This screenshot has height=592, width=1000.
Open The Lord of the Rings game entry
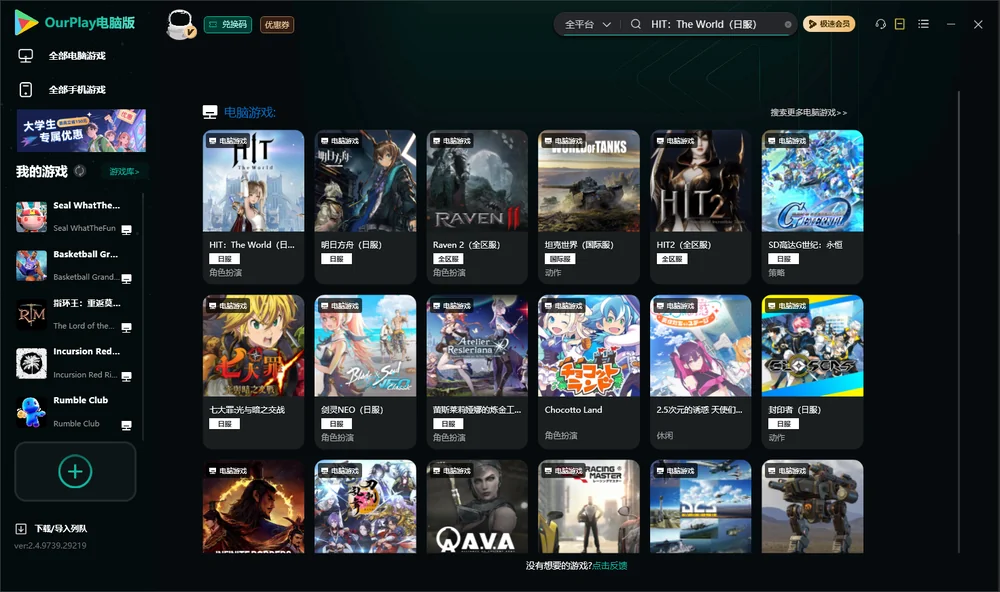pyautogui.click(x=75, y=314)
